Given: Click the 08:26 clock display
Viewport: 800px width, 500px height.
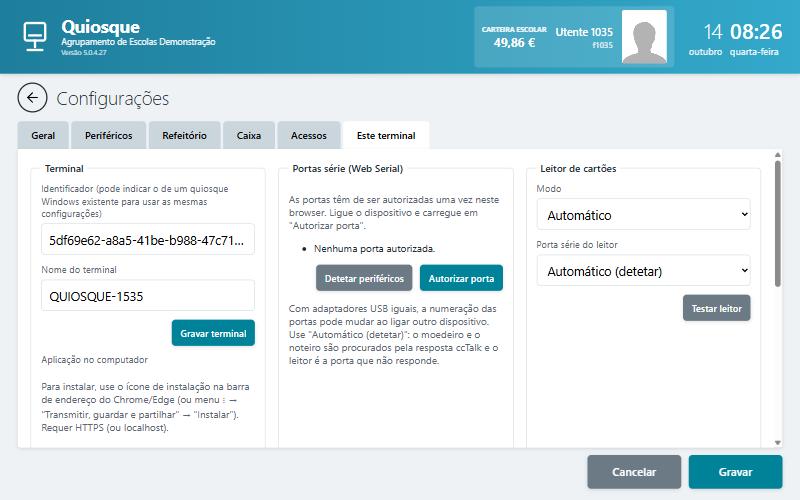Looking at the screenshot, I should [756, 32].
